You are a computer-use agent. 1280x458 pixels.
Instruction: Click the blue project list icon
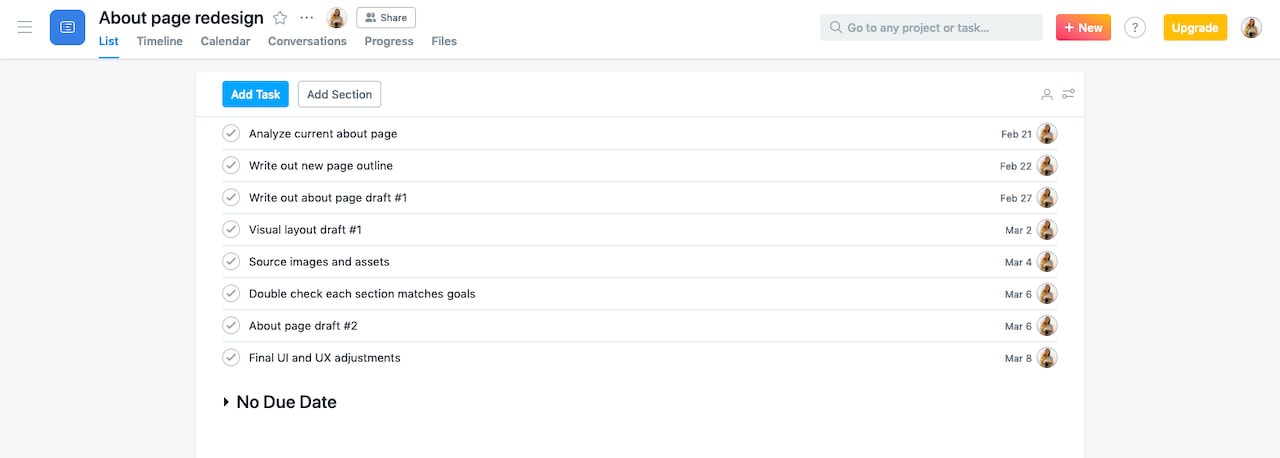click(67, 27)
